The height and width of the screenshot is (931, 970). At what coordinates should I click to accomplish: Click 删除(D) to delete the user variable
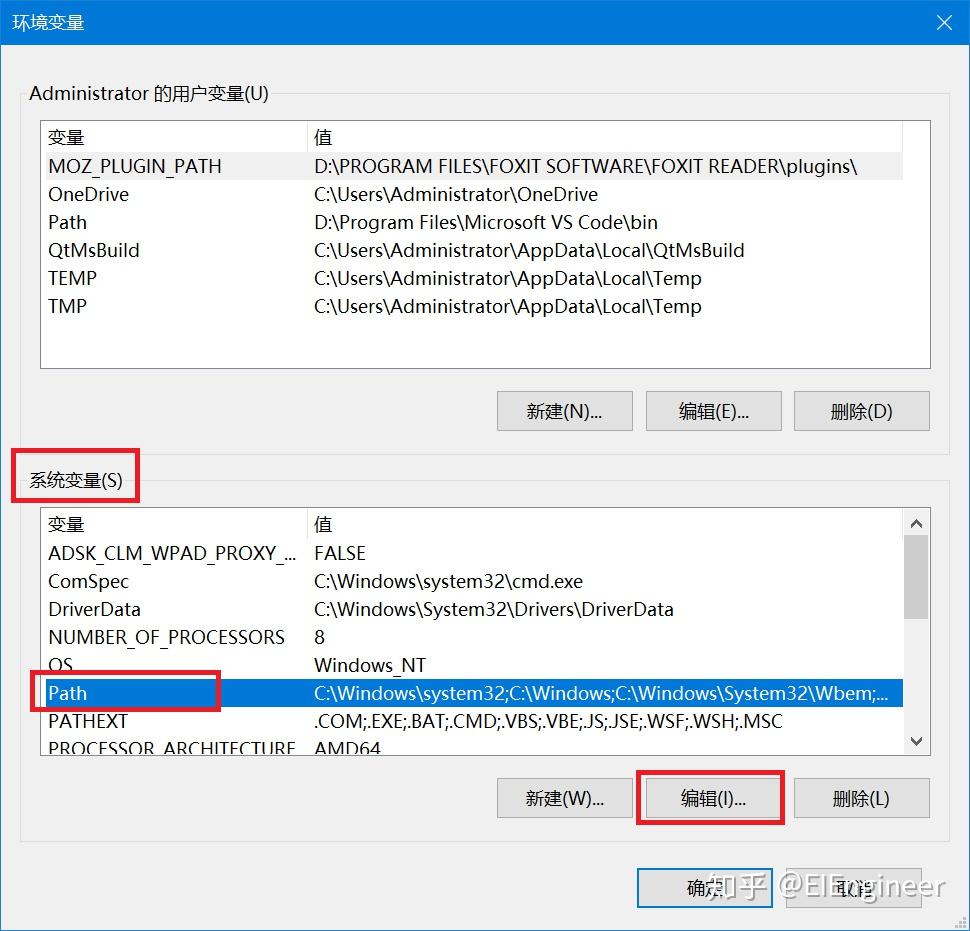[861, 410]
